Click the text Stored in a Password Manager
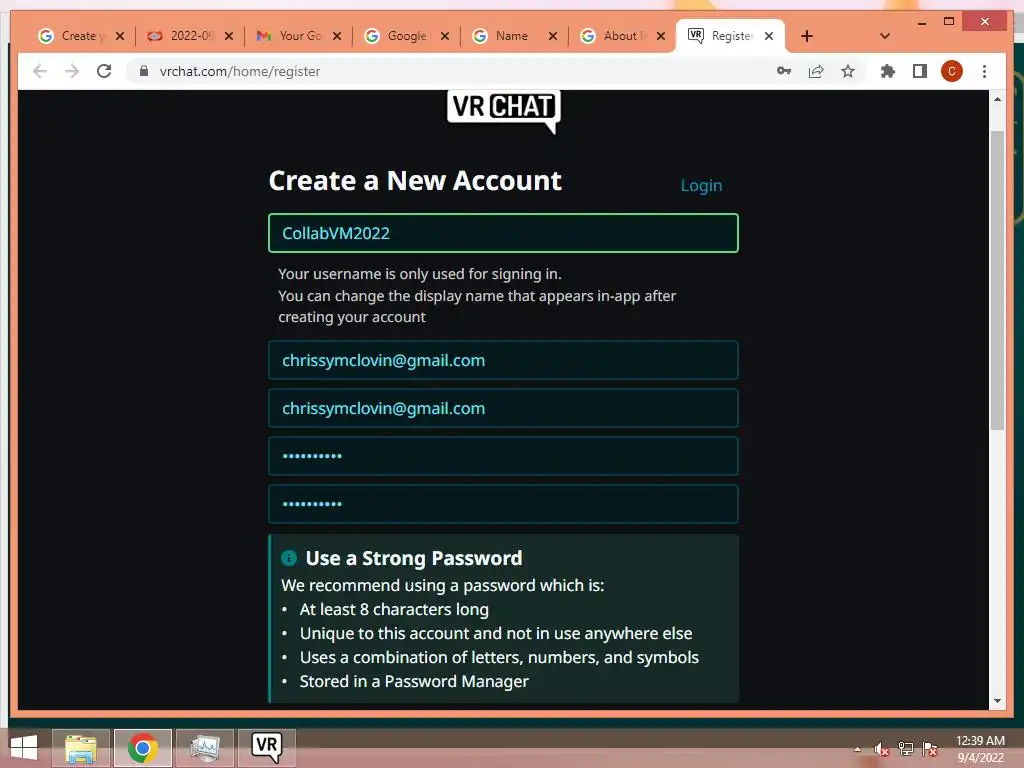The width and height of the screenshot is (1024, 768). (414, 681)
